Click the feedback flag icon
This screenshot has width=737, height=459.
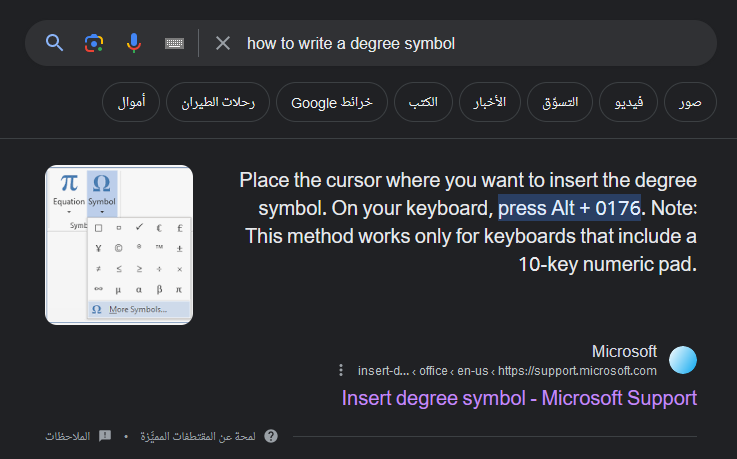(105, 436)
